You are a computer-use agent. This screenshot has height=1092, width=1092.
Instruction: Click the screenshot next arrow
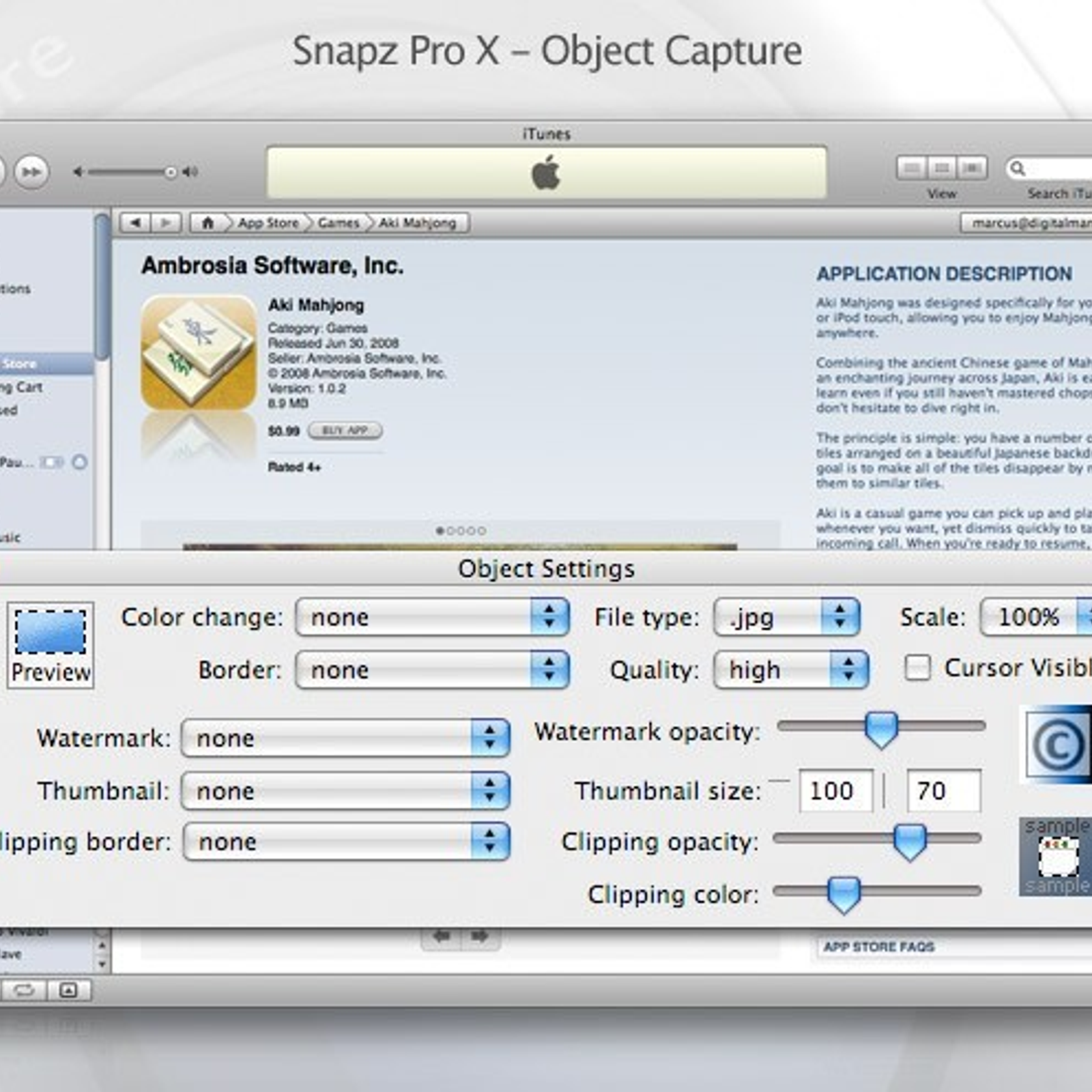(480, 936)
